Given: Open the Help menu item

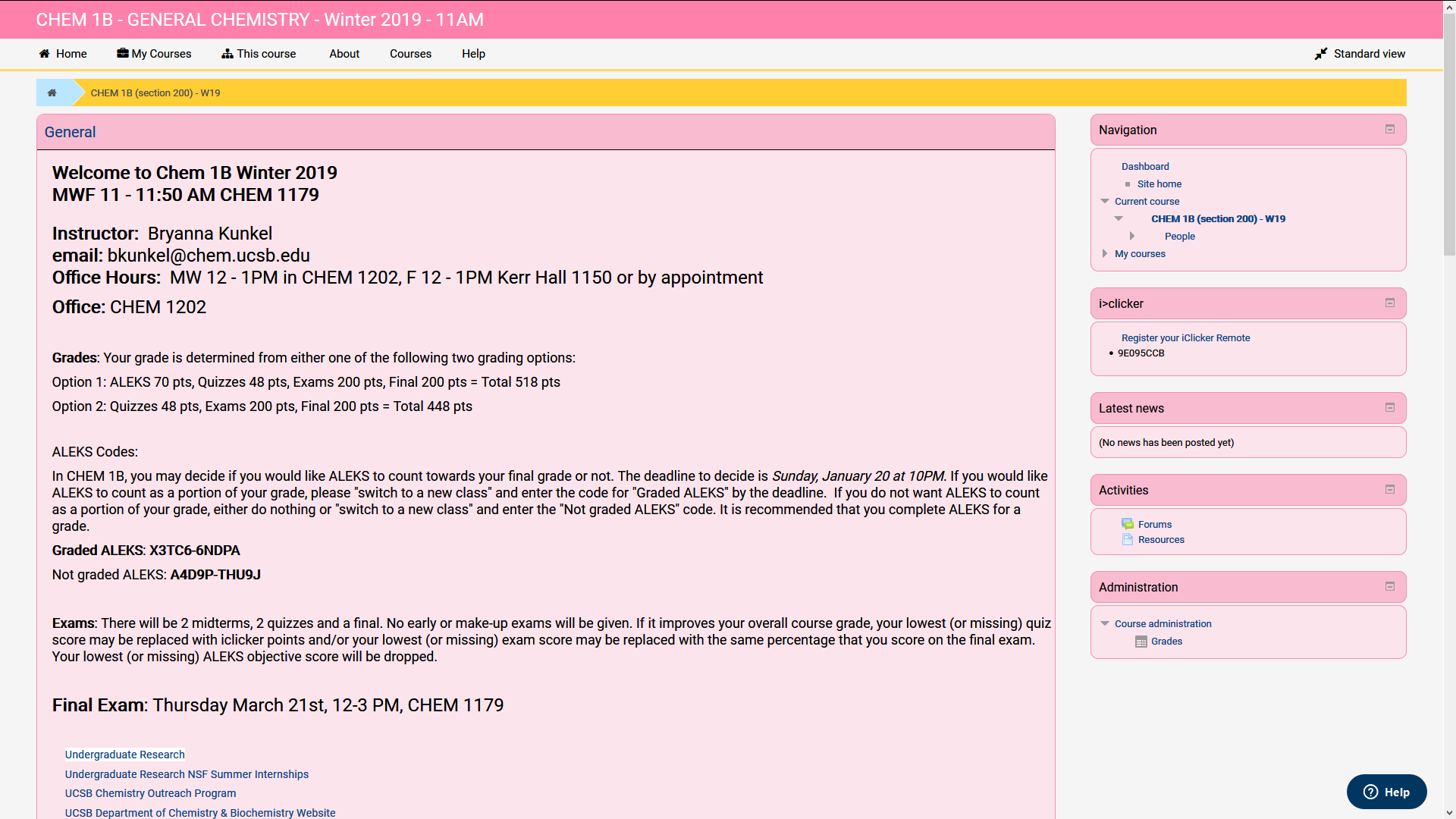Looking at the screenshot, I should point(473,54).
